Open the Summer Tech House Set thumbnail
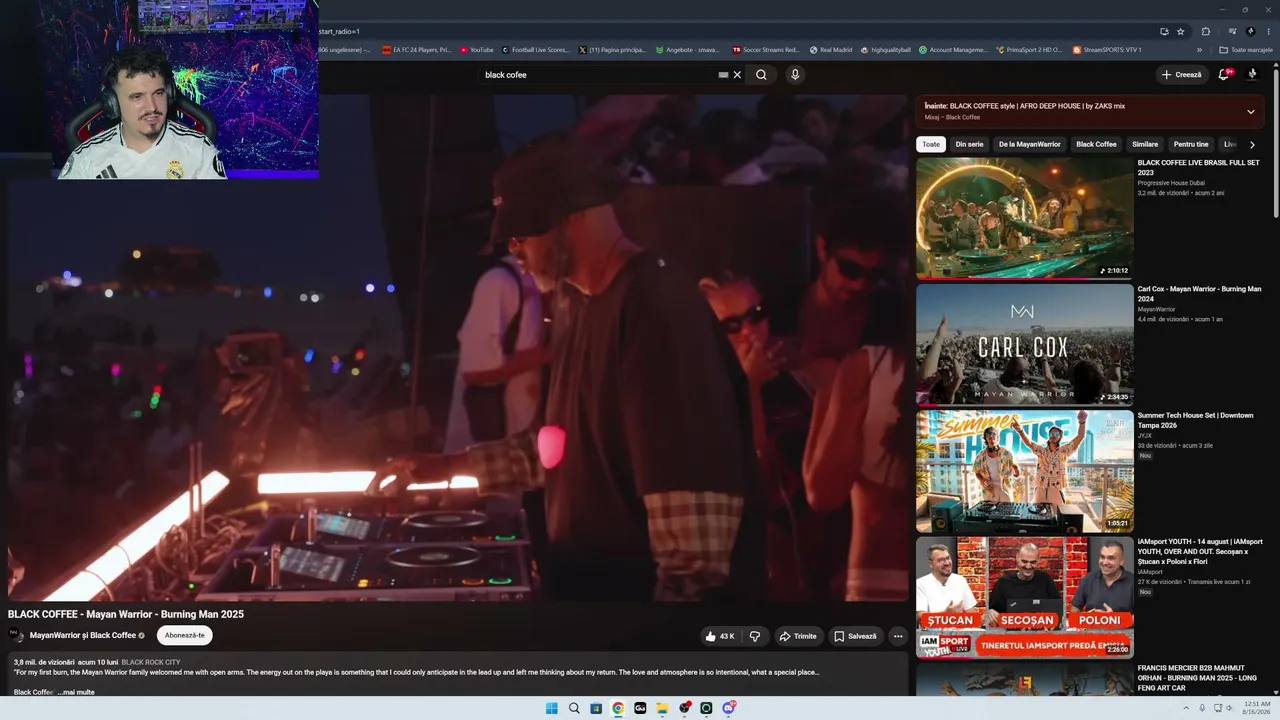The width and height of the screenshot is (1280, 720). (x=1025, y=471)
